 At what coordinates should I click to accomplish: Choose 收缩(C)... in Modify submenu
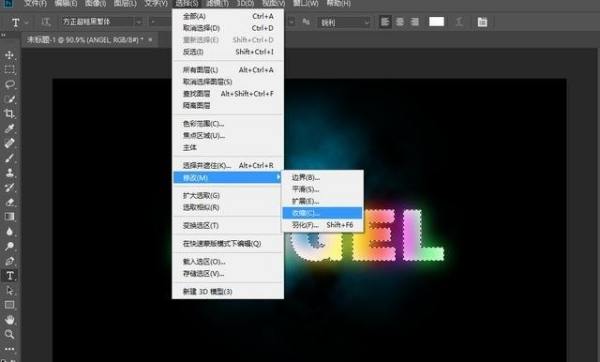tap(322, 213)
